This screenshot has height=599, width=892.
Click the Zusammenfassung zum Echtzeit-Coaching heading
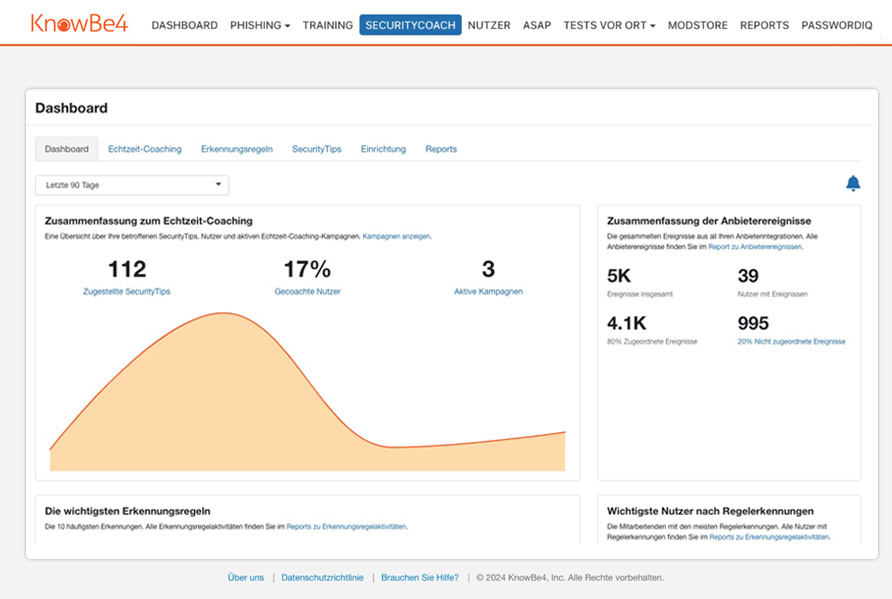(148, 221)
